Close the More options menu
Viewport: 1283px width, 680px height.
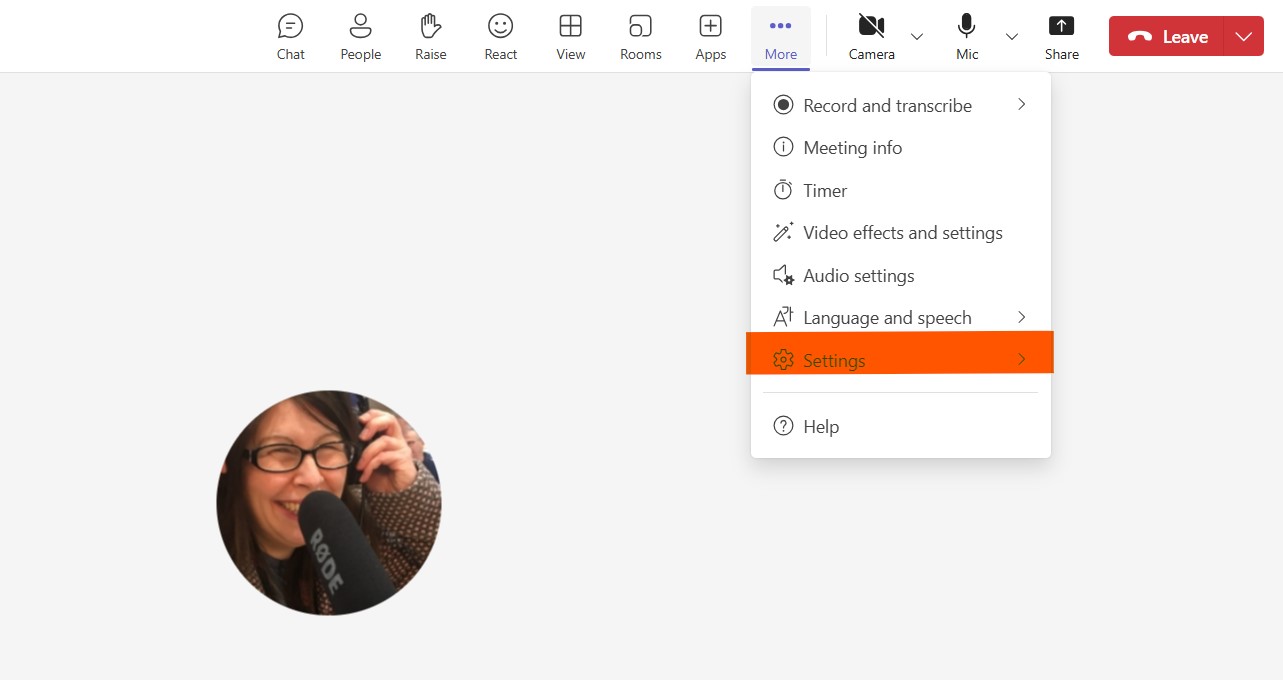780,37
